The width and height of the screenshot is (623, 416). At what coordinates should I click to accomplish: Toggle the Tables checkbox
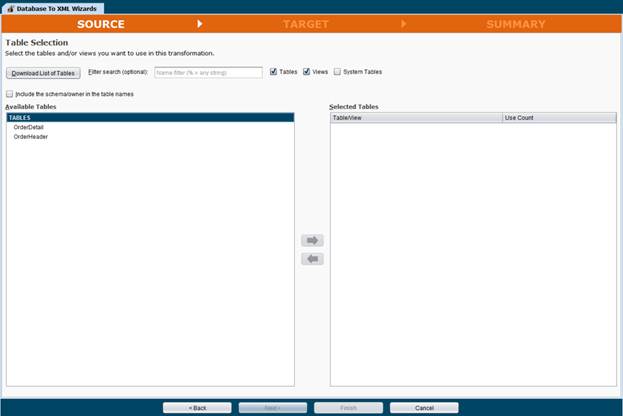tap(273, 72)
